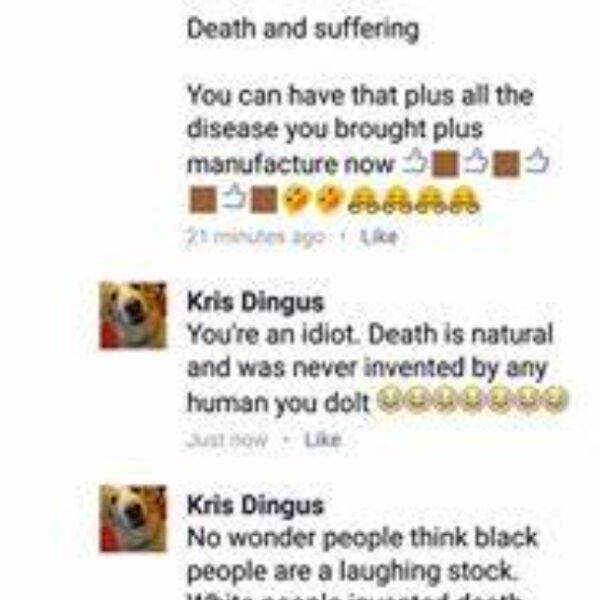Click first rolling-laughing emoji in top comment
The image size is (600, 600).
296,201
